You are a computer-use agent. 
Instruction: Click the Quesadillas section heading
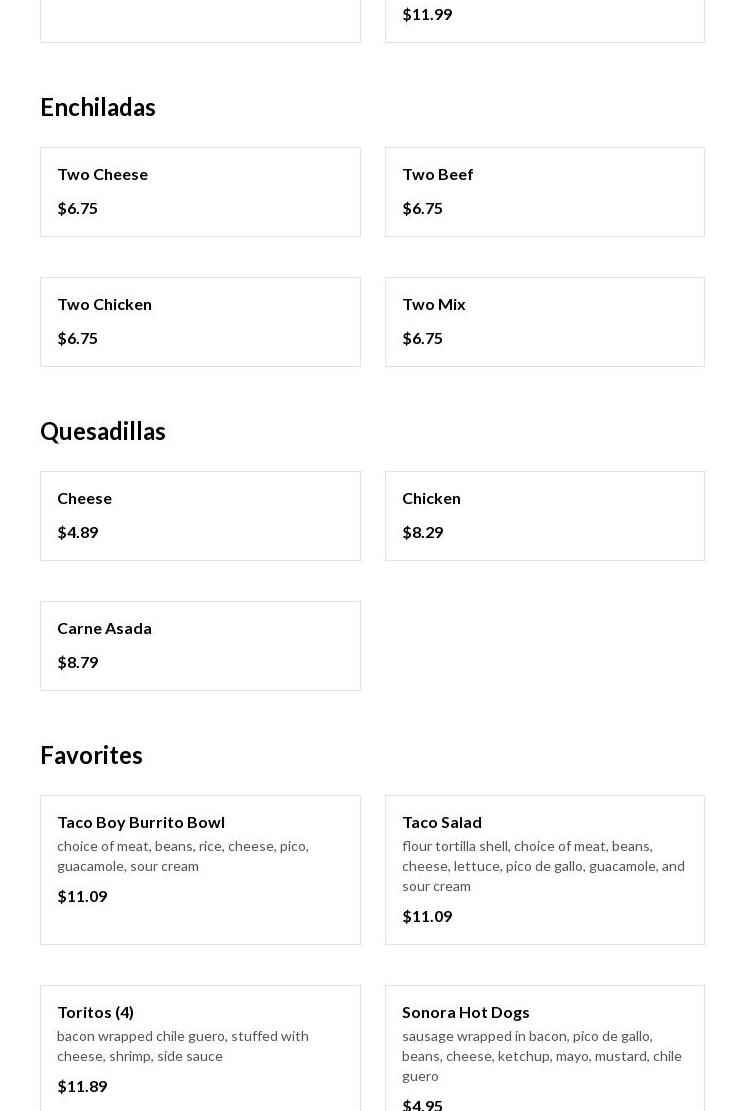pyautogui.click(x=103, y=431)
